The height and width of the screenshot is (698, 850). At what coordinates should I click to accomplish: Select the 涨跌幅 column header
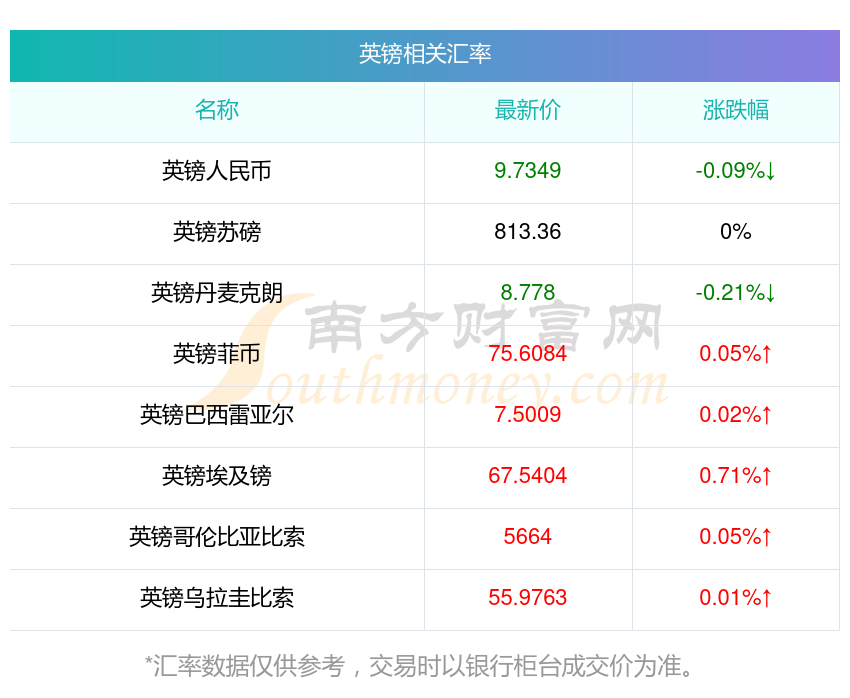pyautogui.click(x=736, y=110)
